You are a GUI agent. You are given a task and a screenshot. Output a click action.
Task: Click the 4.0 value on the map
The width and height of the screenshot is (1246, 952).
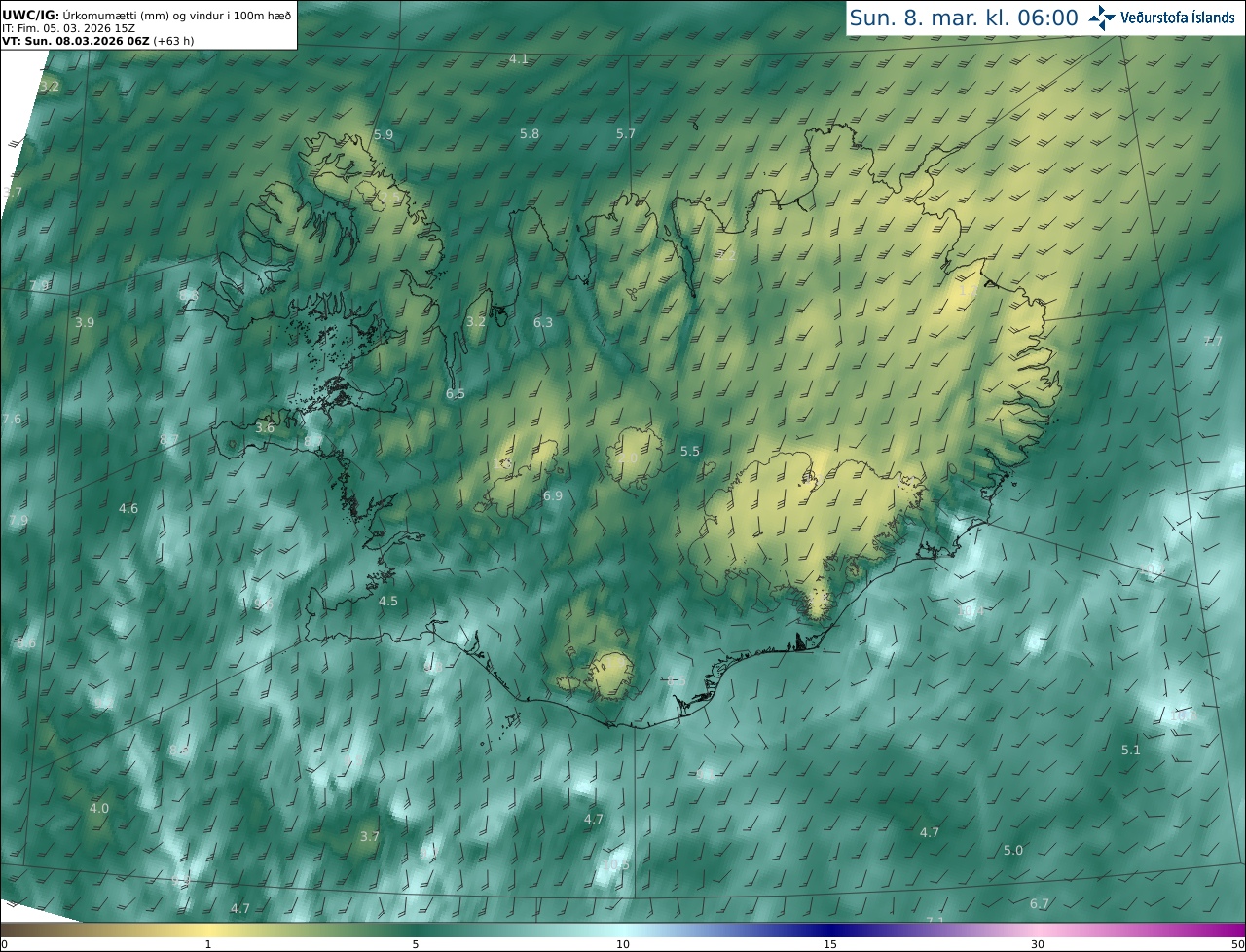(99, 809)
